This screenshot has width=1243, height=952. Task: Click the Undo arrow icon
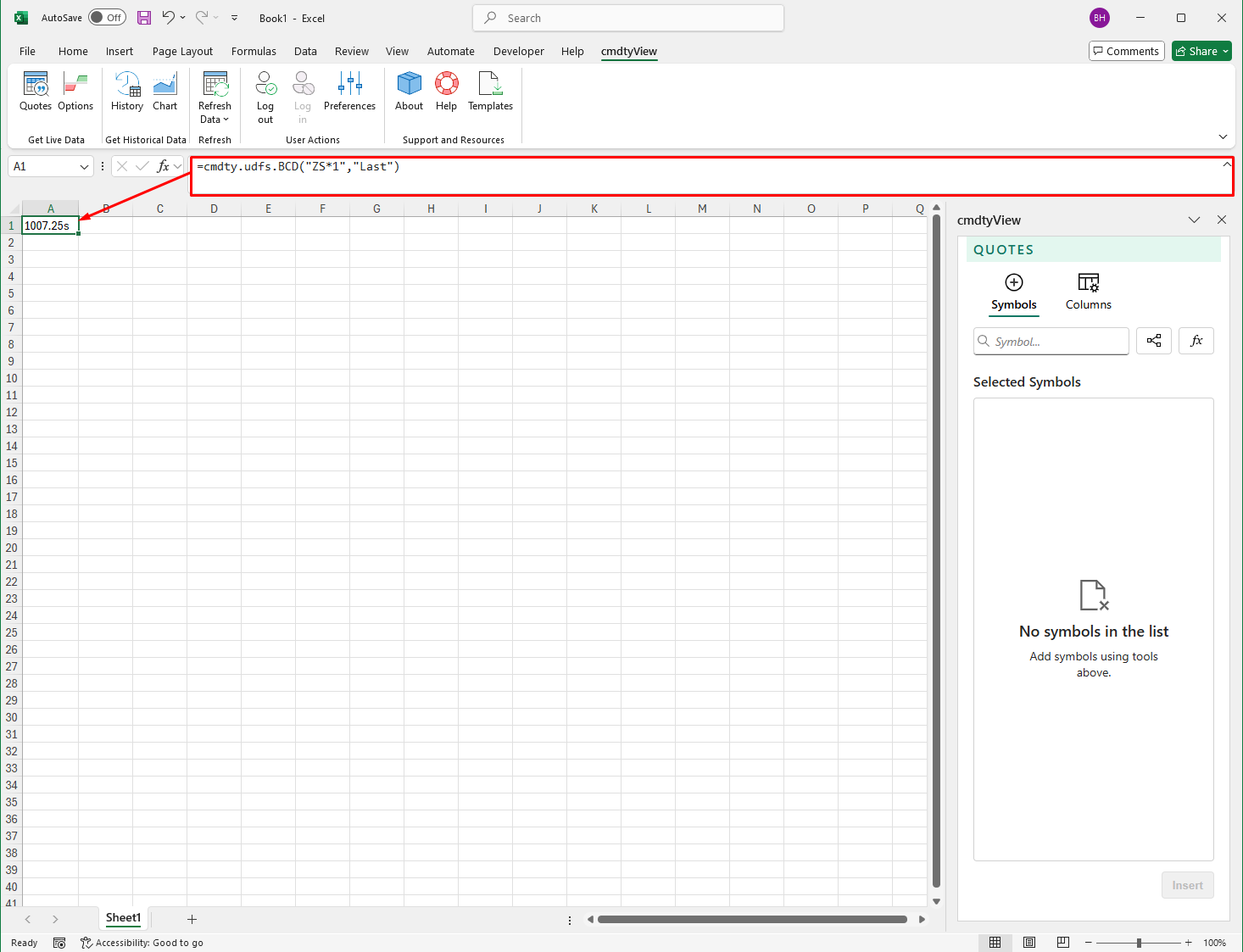pos(169,18)
